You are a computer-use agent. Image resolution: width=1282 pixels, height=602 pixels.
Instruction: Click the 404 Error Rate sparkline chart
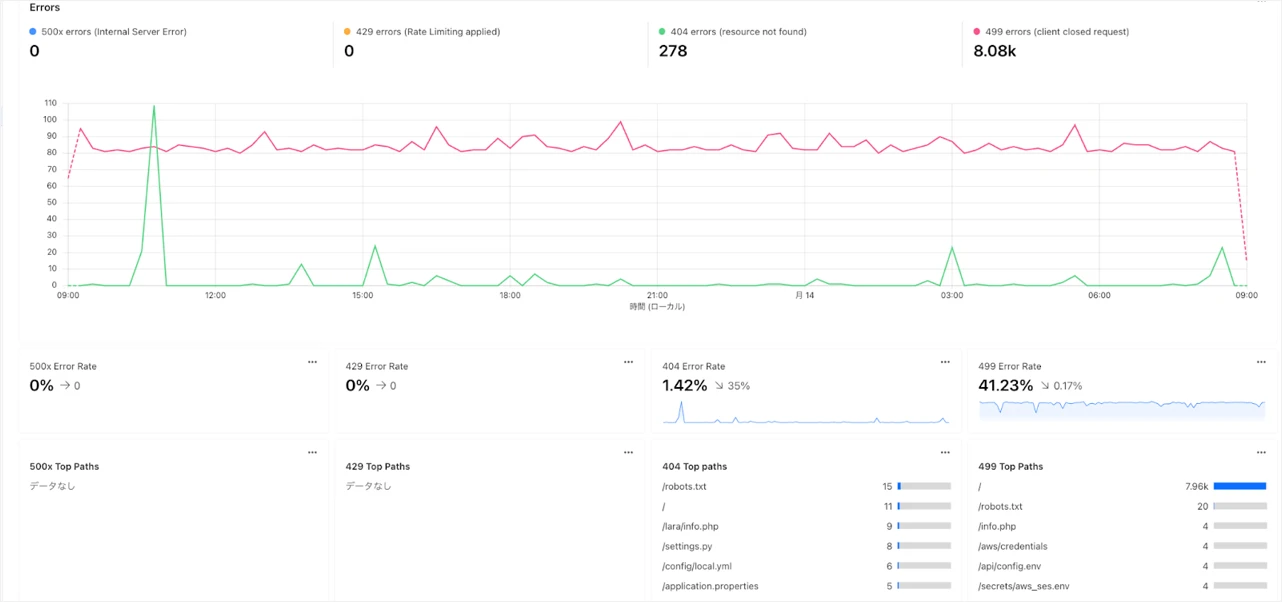805,414
